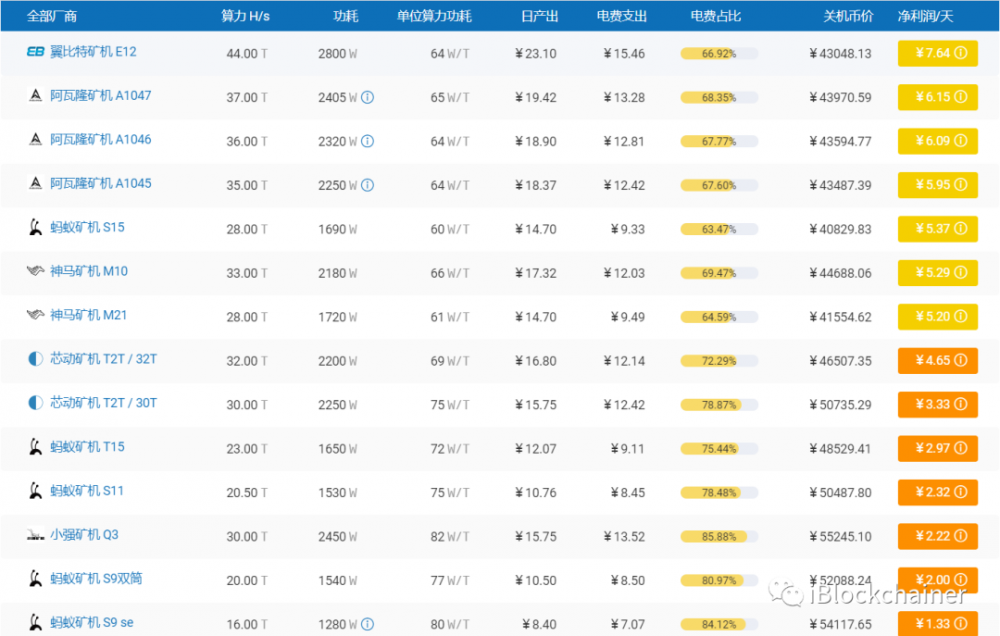Click the 85.88% electricity ratio bar
The image size is (1000, 636).
coord(718,537)
